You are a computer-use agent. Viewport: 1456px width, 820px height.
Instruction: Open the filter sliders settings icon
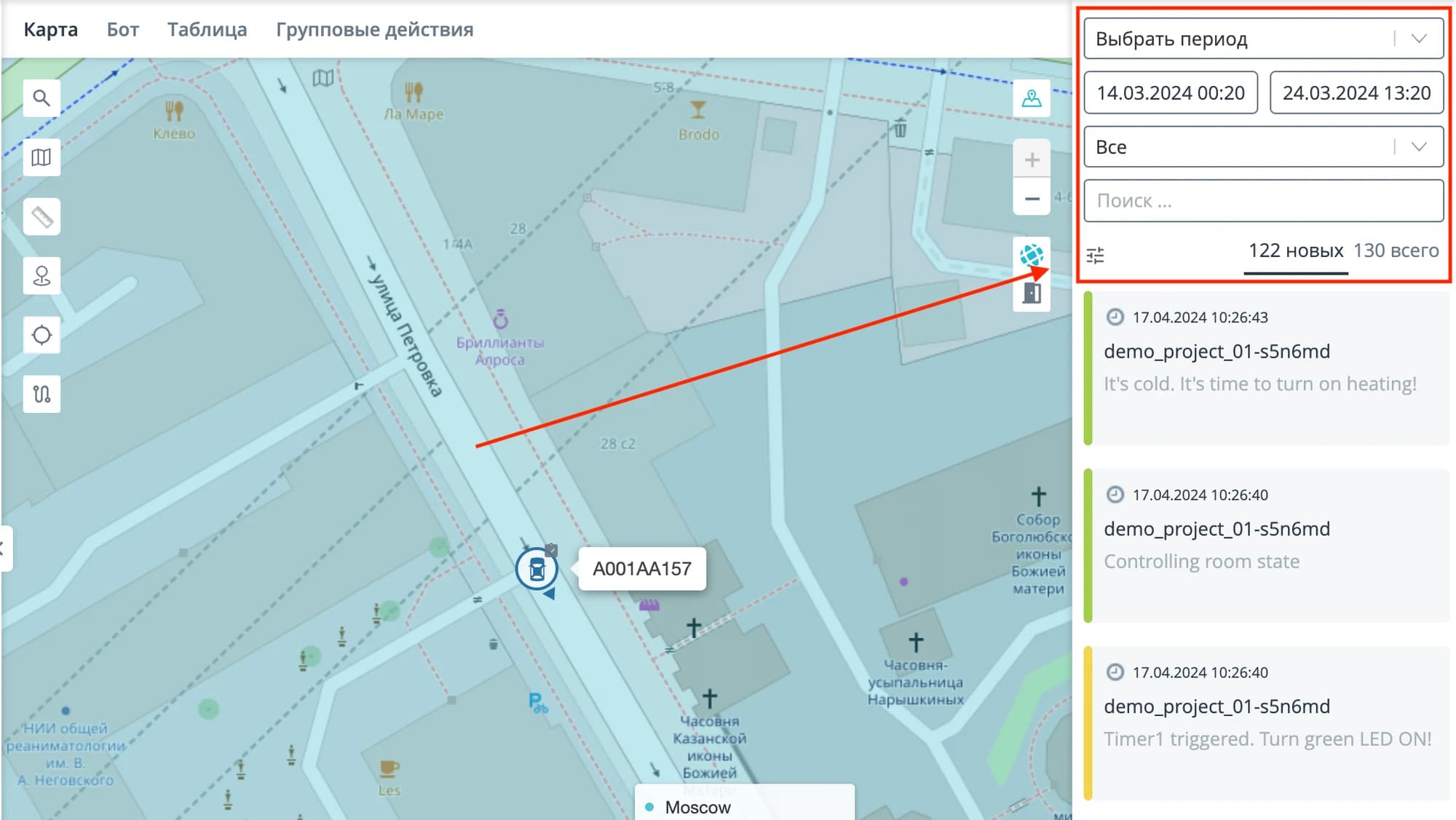pyautogui.click(x=1095, y=255)
